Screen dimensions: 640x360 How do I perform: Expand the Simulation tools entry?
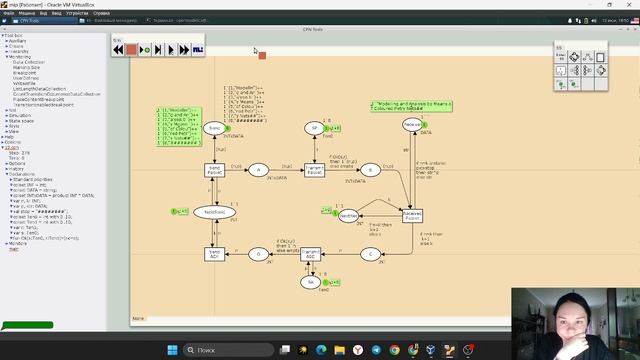[7, 116]
